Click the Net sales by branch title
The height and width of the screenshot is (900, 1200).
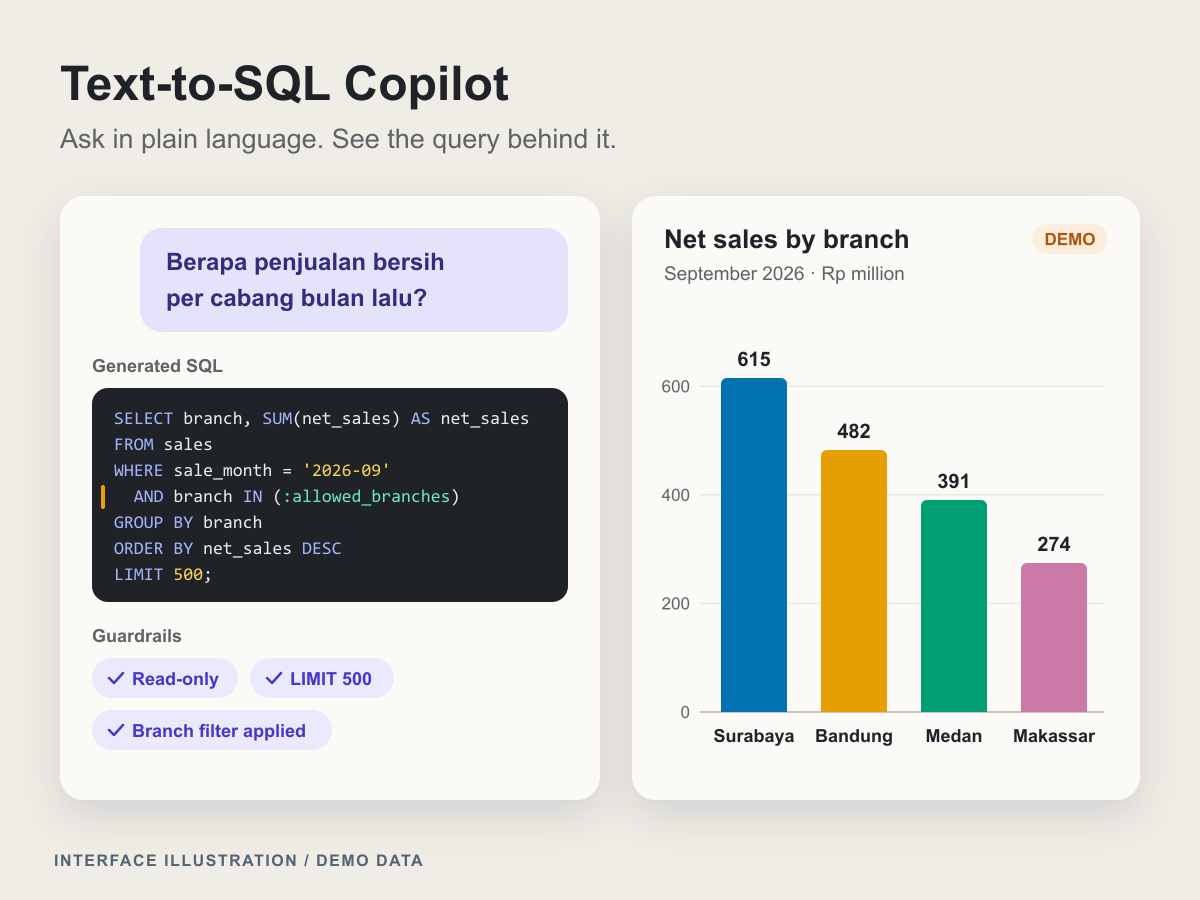click(x=787, y=239)
